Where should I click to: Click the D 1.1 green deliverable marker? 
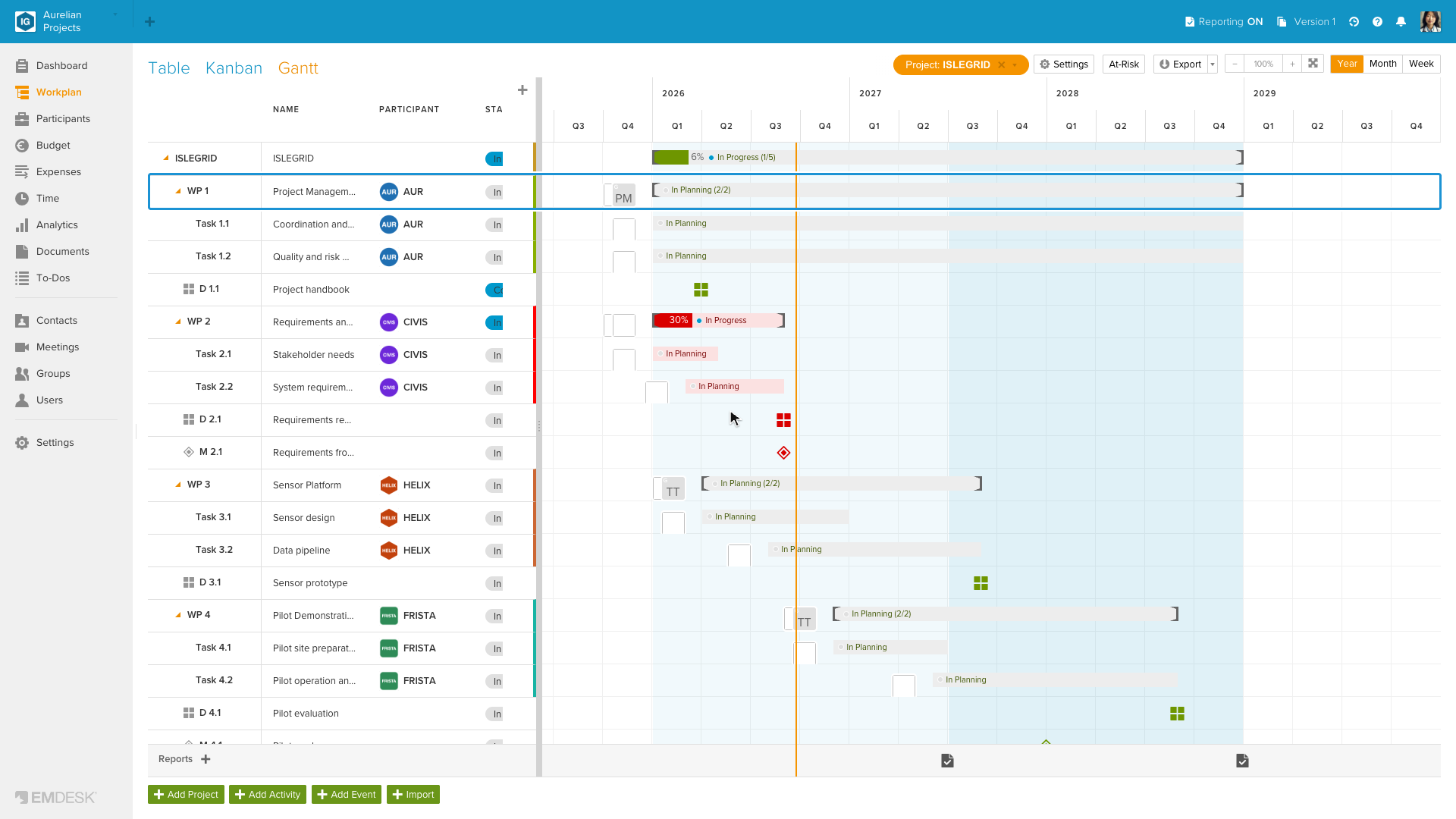pyautogui.click(x=701, y=290)
